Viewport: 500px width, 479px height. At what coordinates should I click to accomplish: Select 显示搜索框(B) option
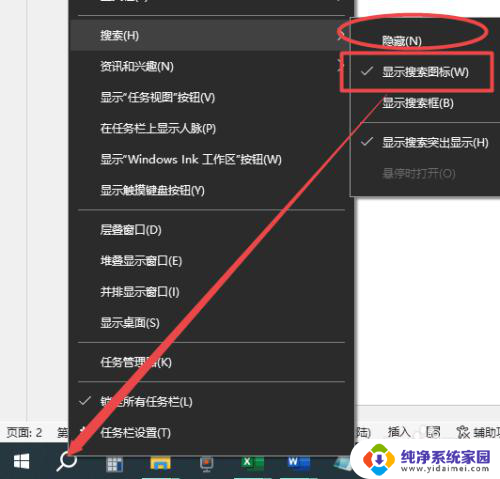pos(425,103)
